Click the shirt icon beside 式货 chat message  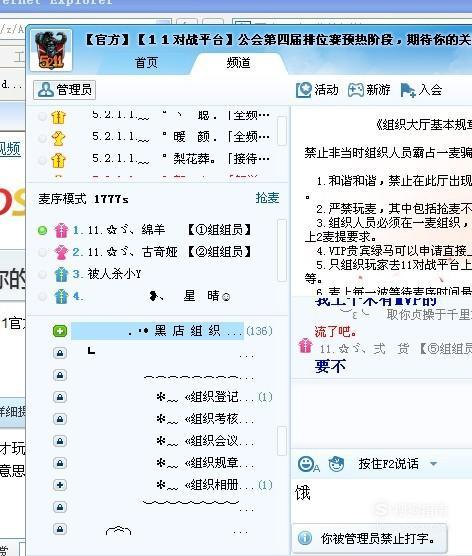point(305,346)
